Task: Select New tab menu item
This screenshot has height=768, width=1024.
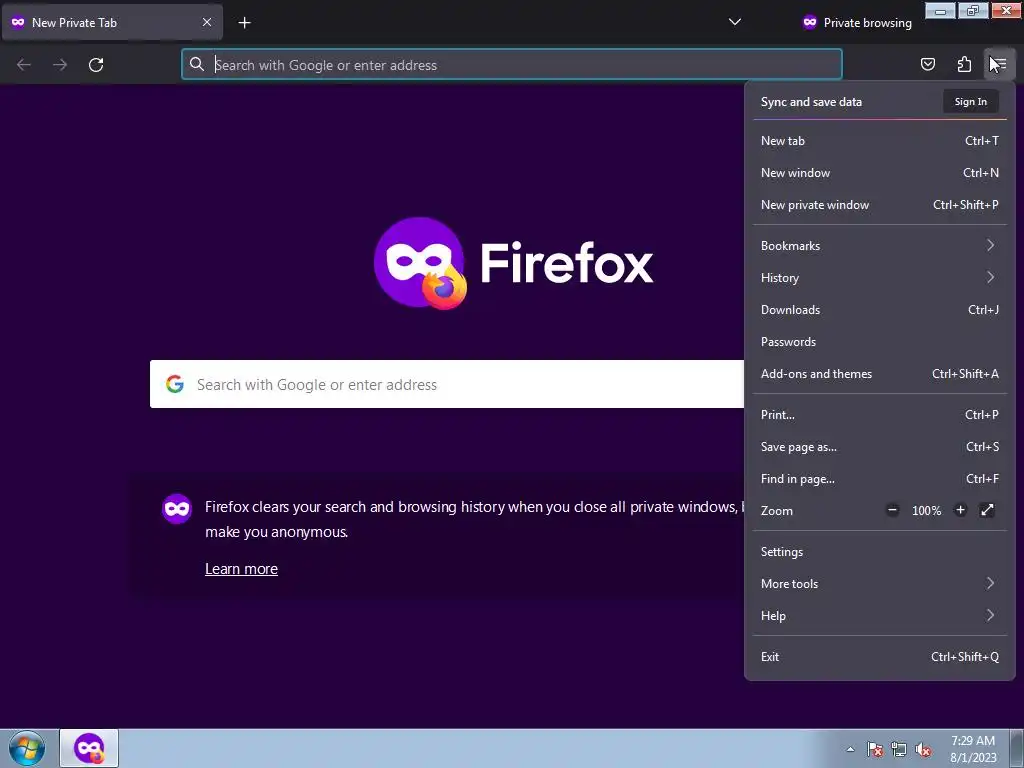Action: [x=879, y=140]
